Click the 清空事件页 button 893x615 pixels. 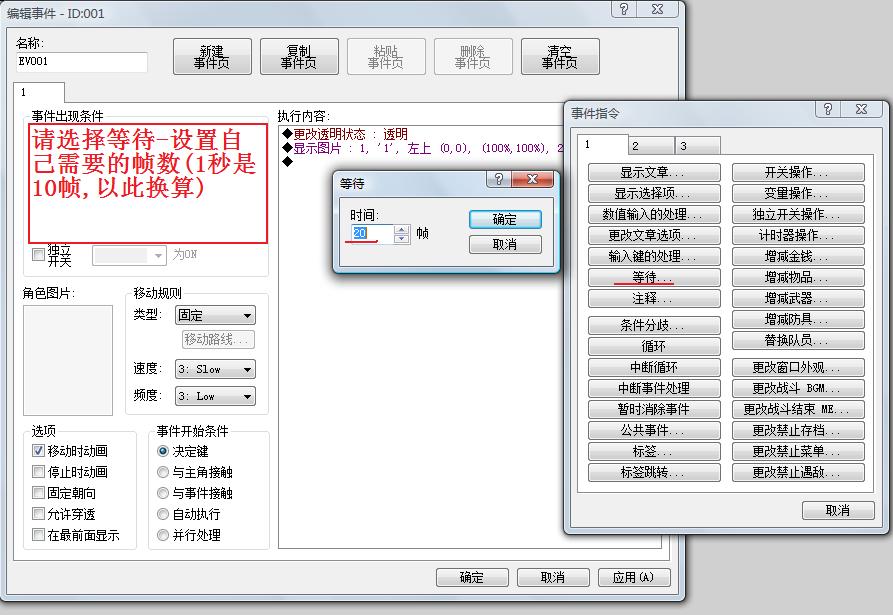click(x=560, y=57)
